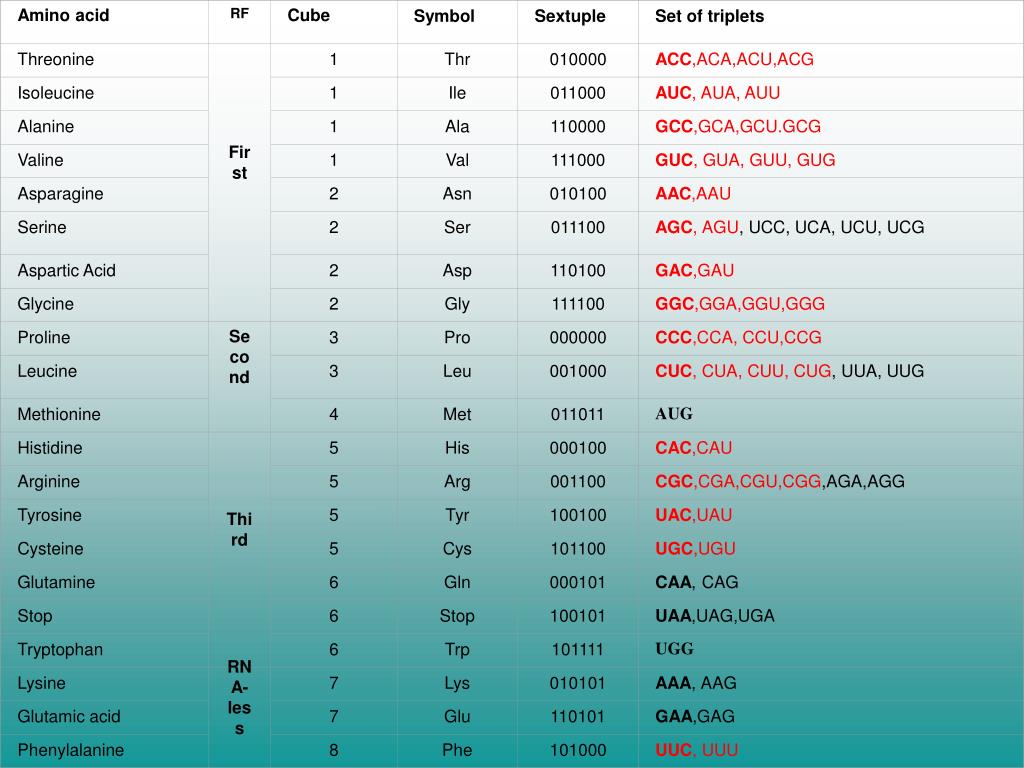Click the 'Cube' column header
1024x768 pixels.
point(308,16)
